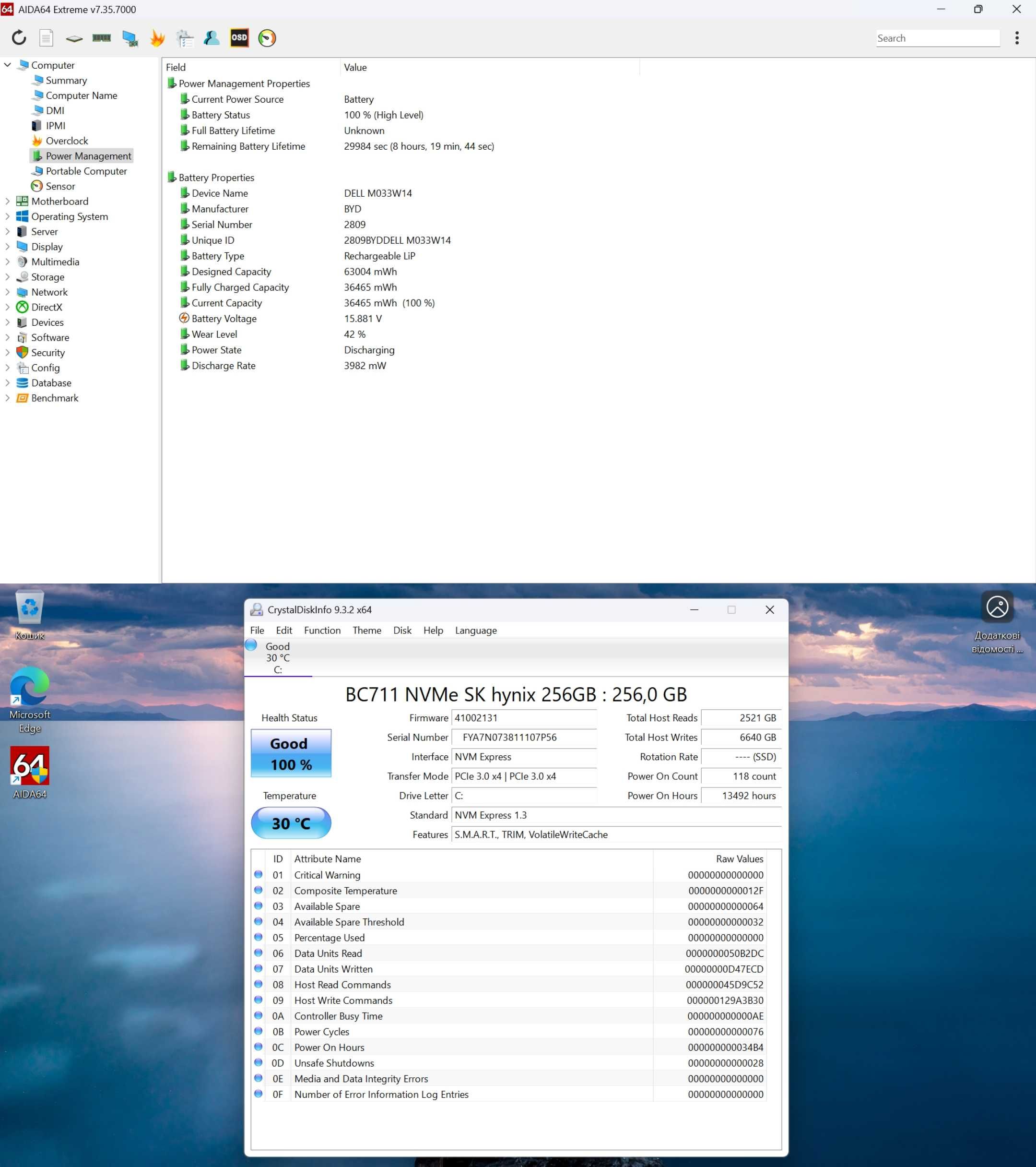
Task: Select the Database tree item
Action: 44,383
